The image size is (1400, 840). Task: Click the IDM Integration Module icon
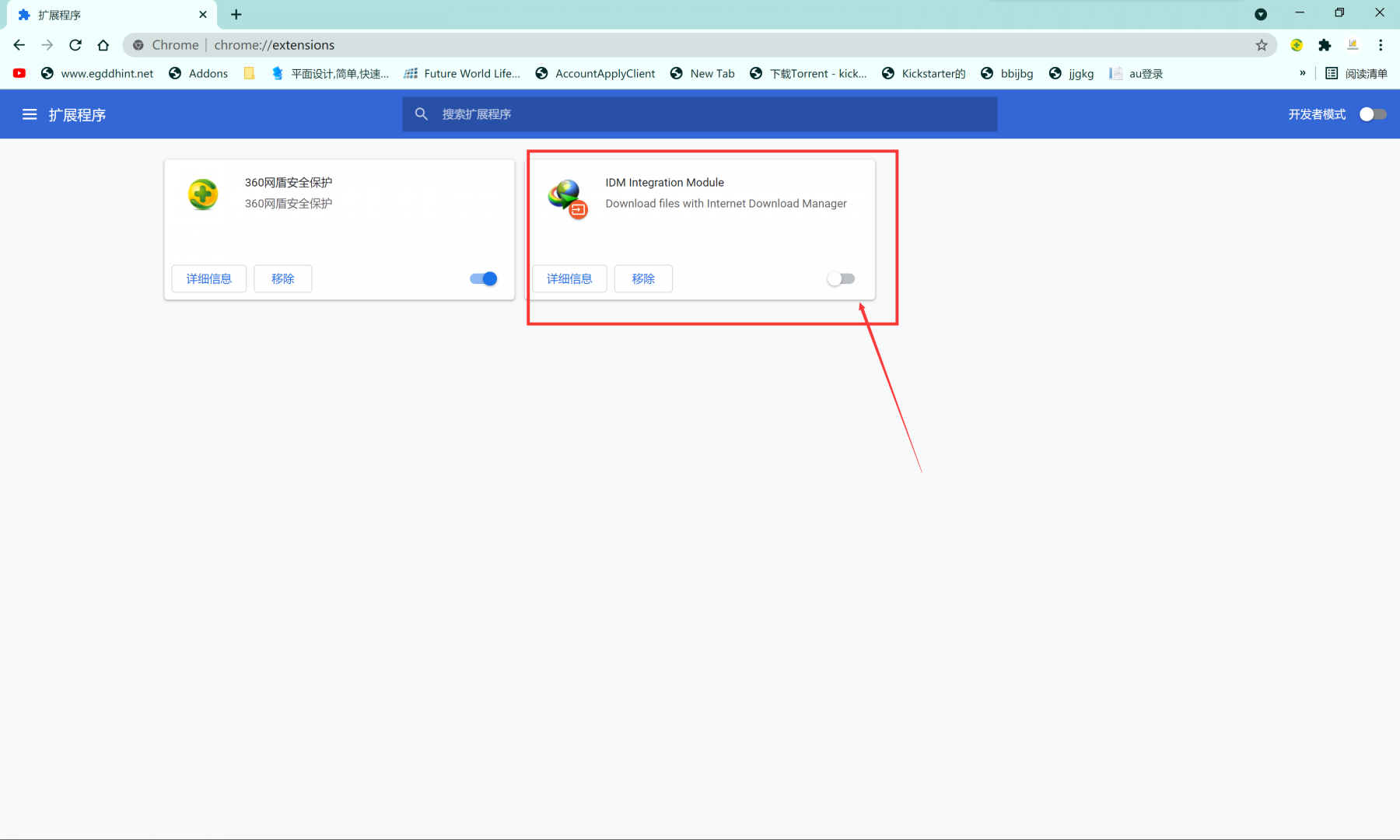pos(568,198)
